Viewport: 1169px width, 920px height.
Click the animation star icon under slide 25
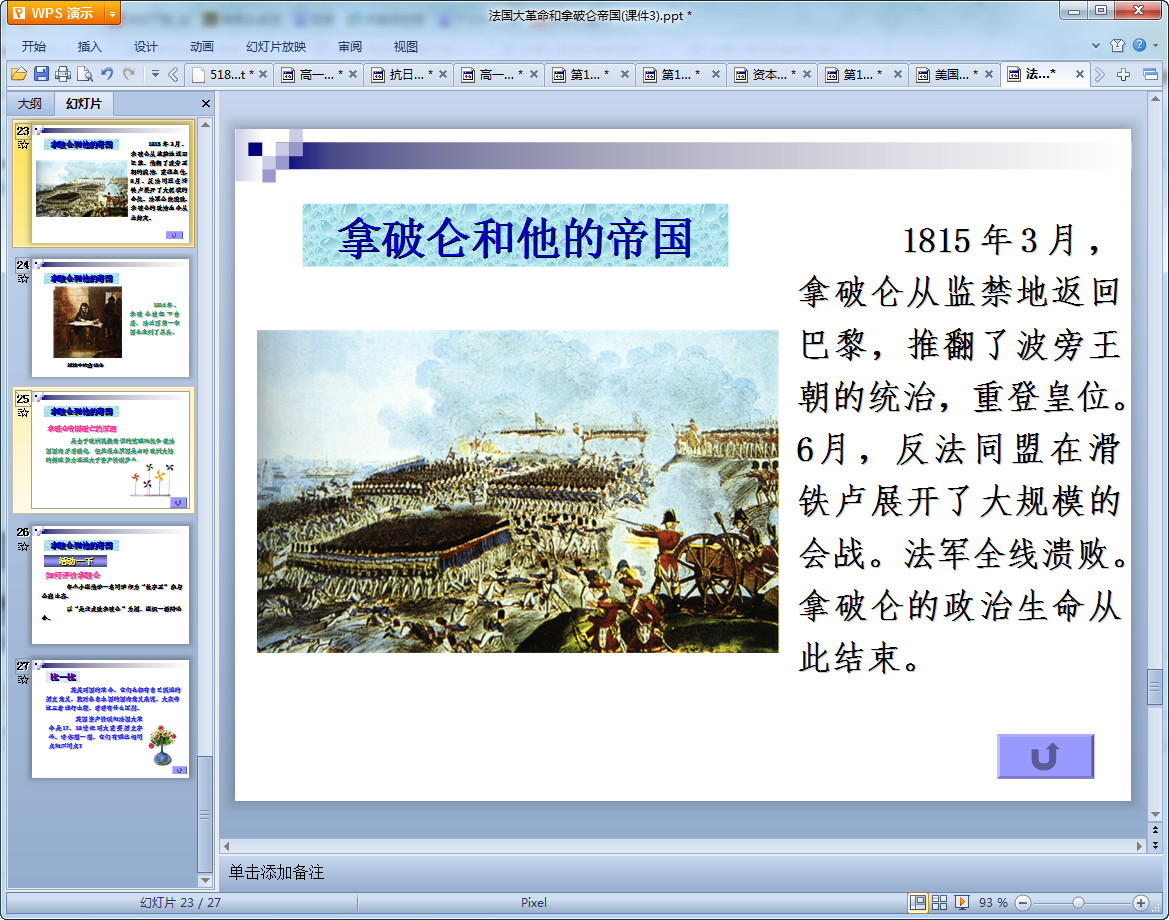tap(23, 412)
